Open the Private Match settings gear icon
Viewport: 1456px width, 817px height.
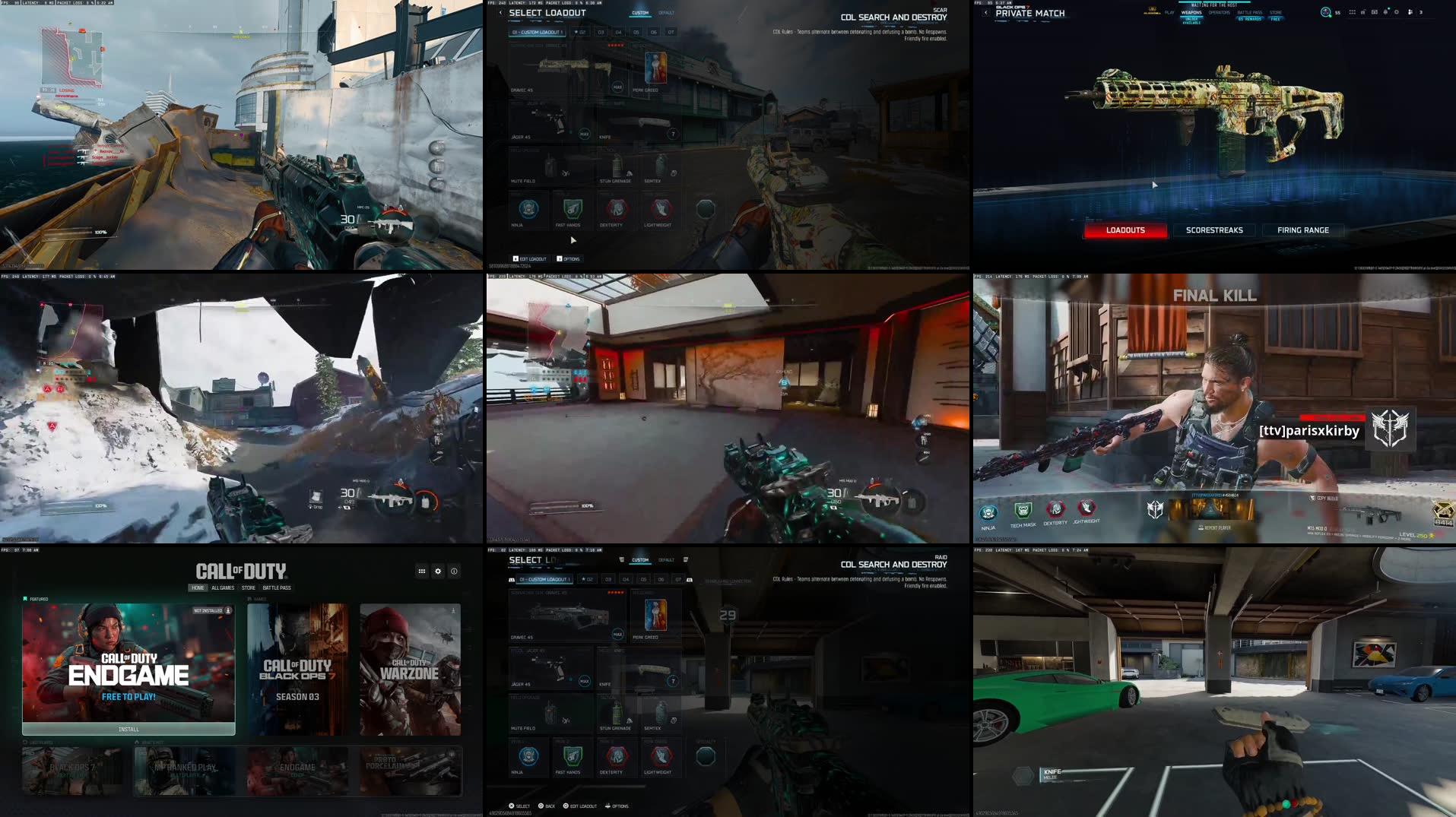[1396, 12]
